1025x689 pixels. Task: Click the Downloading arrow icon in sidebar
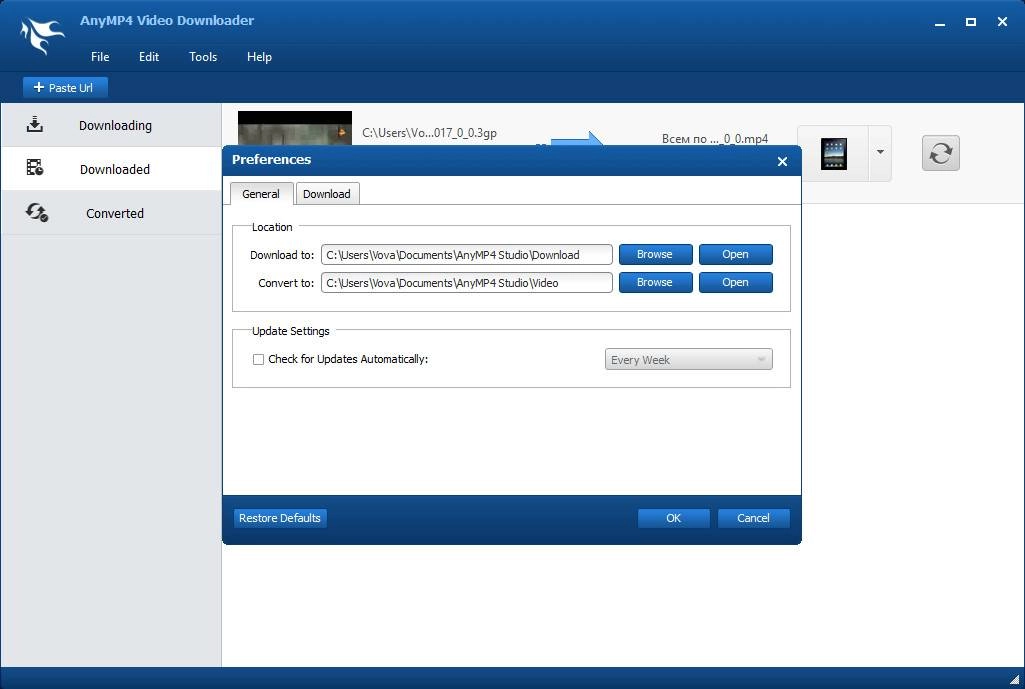tap(35, 124)
